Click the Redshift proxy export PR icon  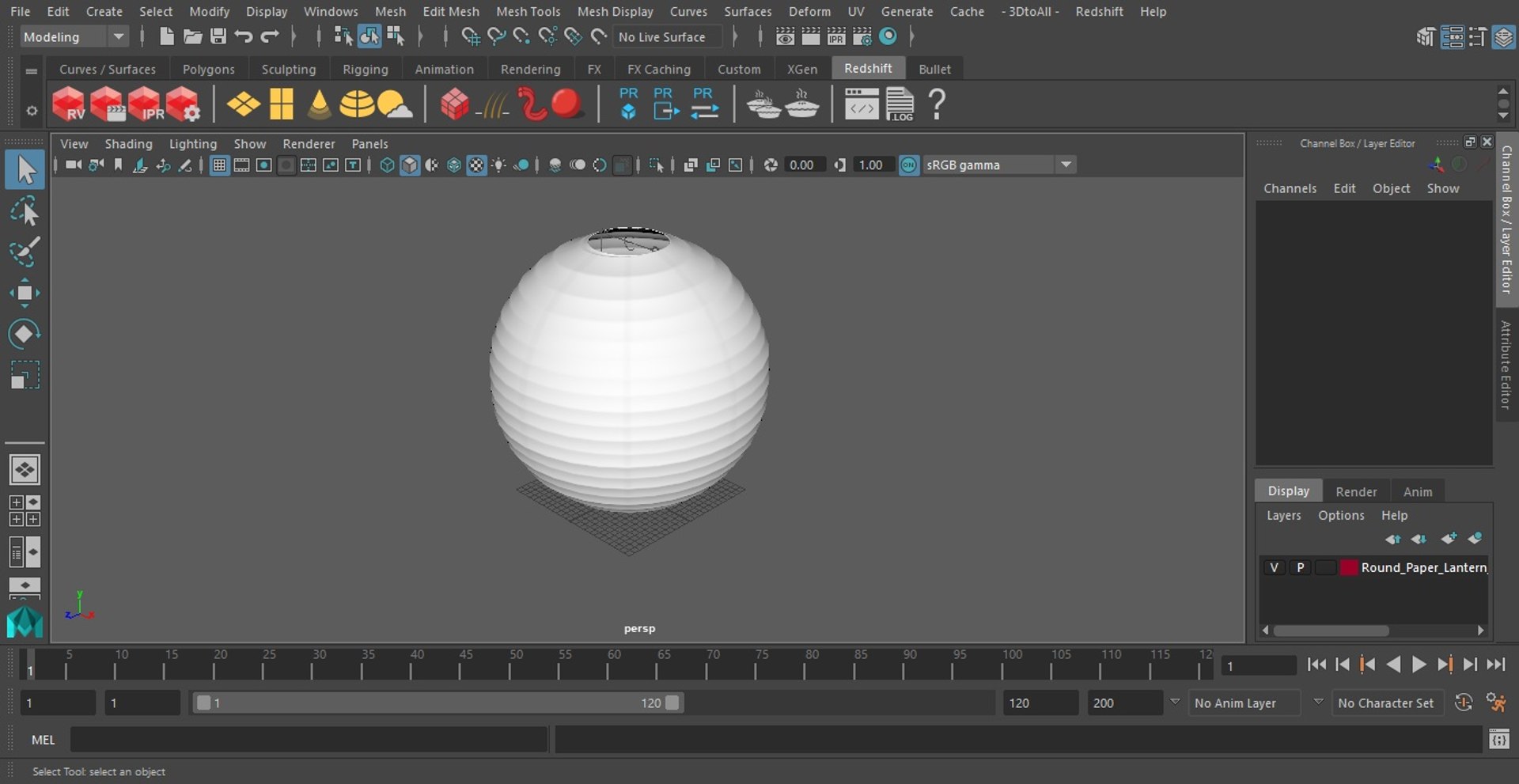[x=666, y=104]
